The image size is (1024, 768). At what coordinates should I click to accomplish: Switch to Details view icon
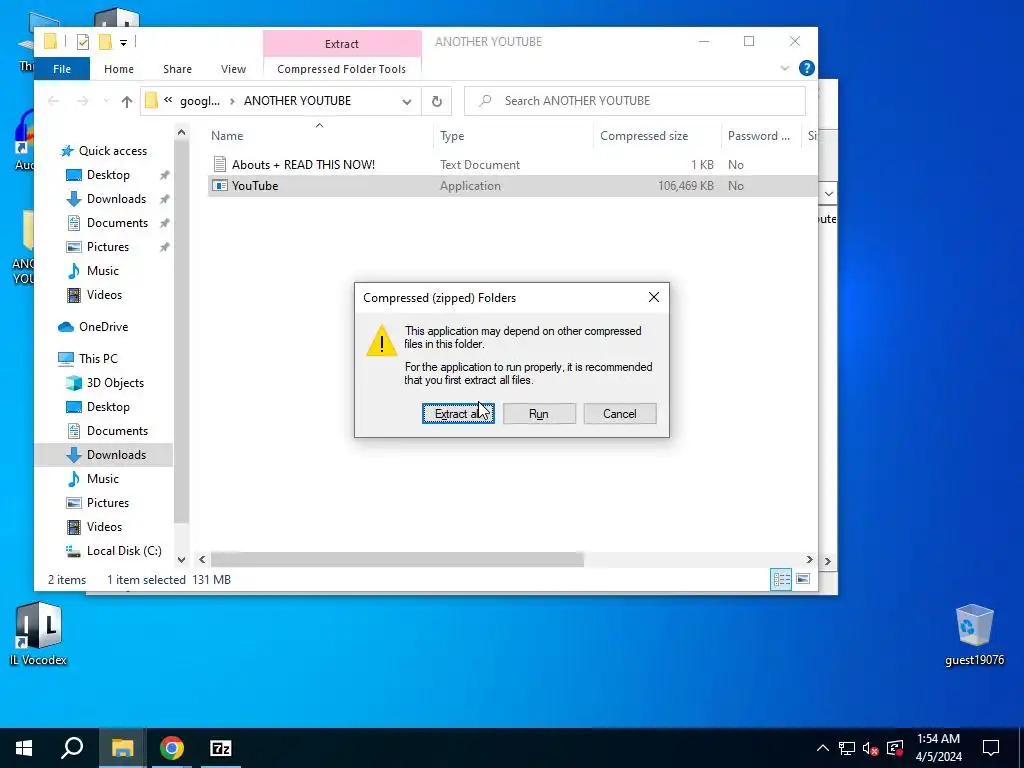tap(781, 579)
